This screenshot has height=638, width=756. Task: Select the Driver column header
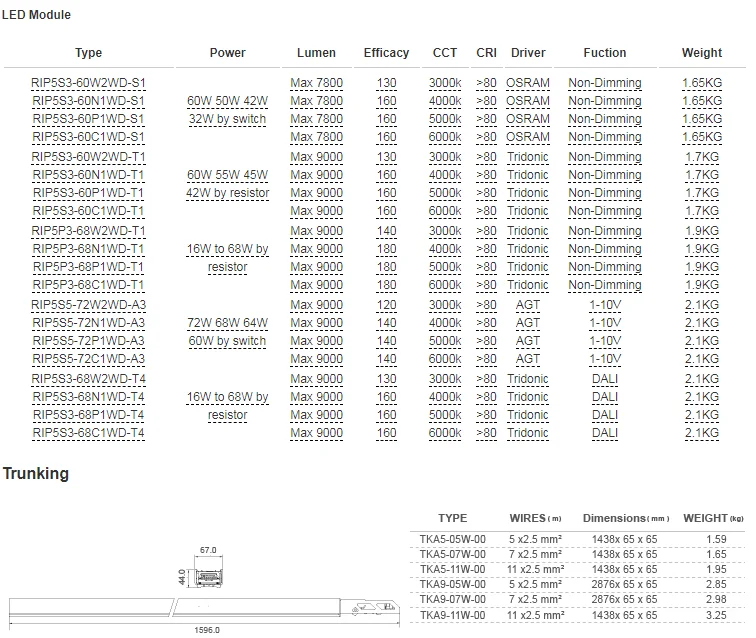coord(527,53)
